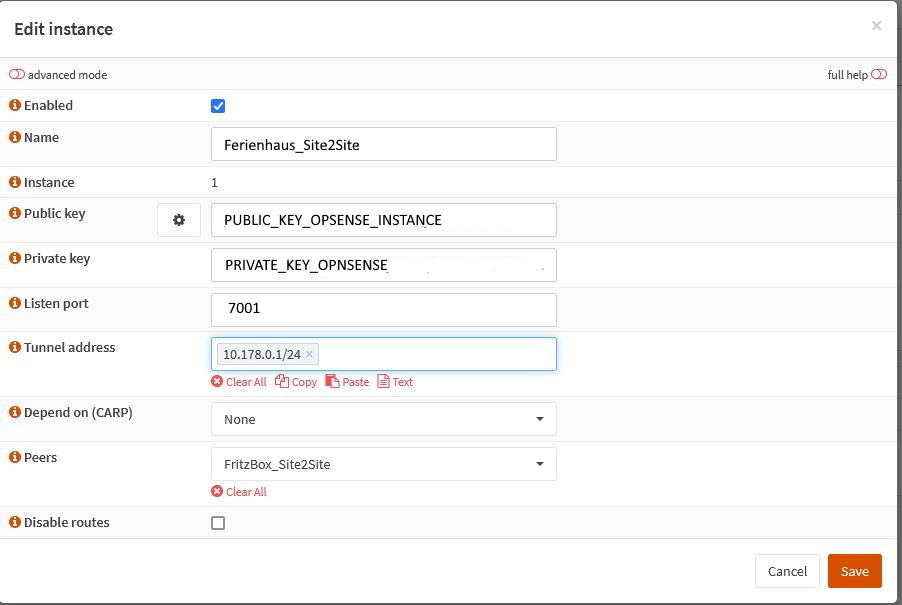Remove the 10.178.0.1/24 tunnel address tag
The width and height of the screenshot is (902, 605).
click(309, 354)
